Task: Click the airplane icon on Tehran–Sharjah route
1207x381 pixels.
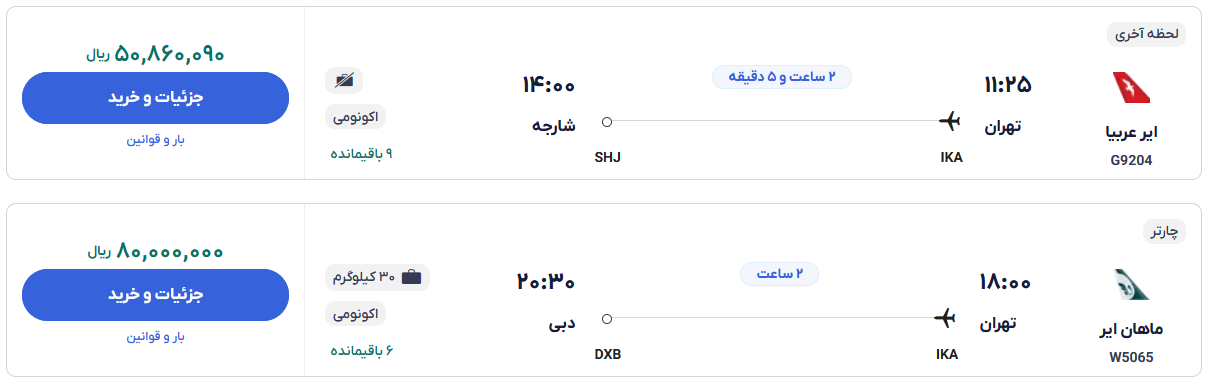Action: pos(949,121)
